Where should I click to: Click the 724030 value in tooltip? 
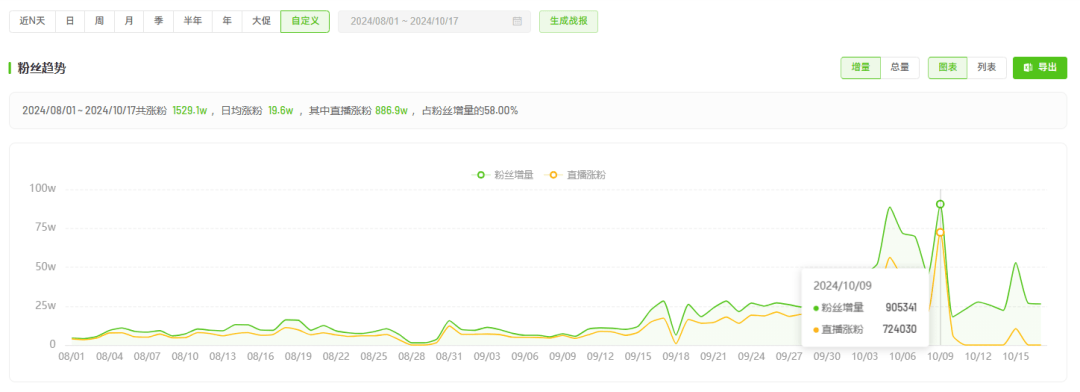click(900, 329)
